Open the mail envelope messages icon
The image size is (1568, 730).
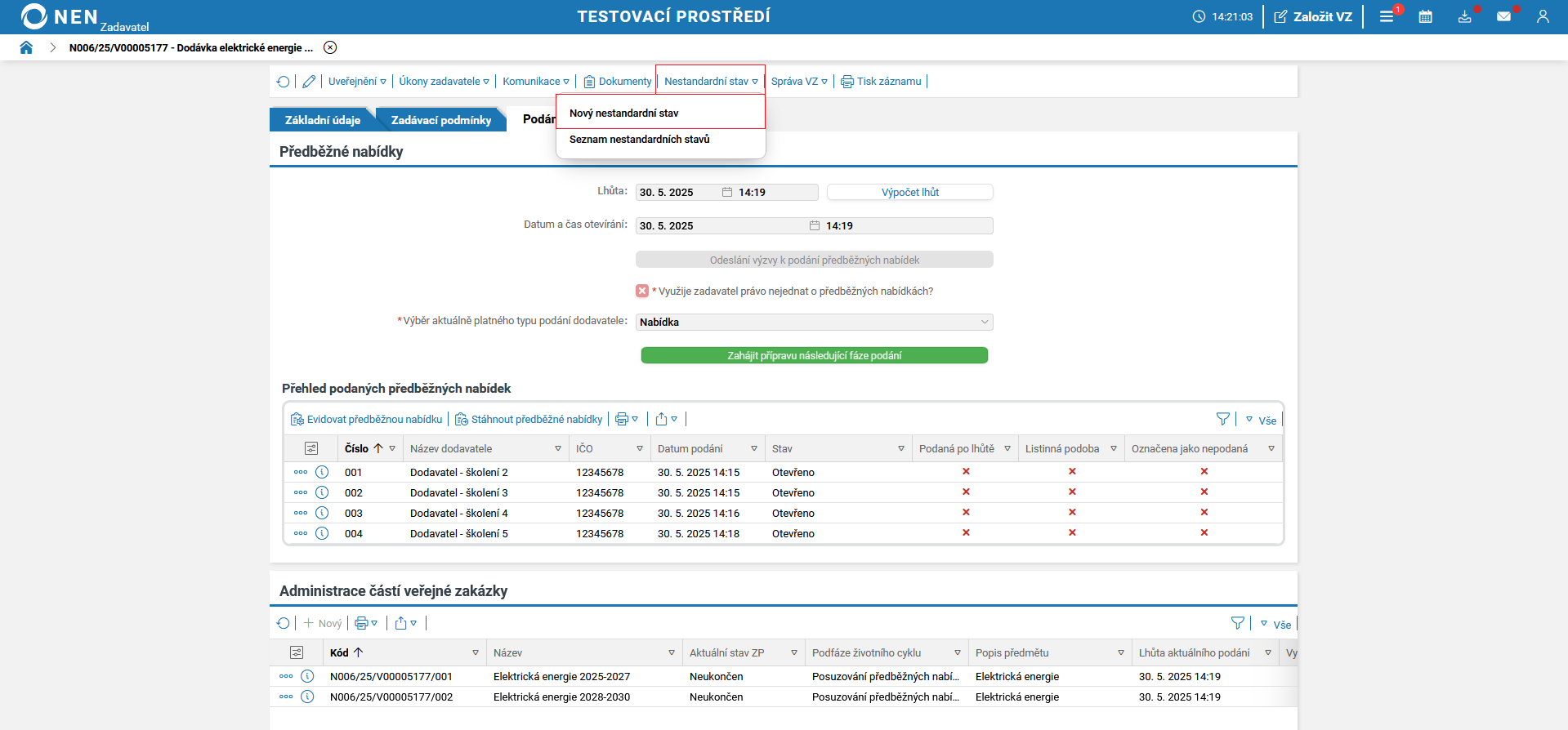click(1503, 16)
